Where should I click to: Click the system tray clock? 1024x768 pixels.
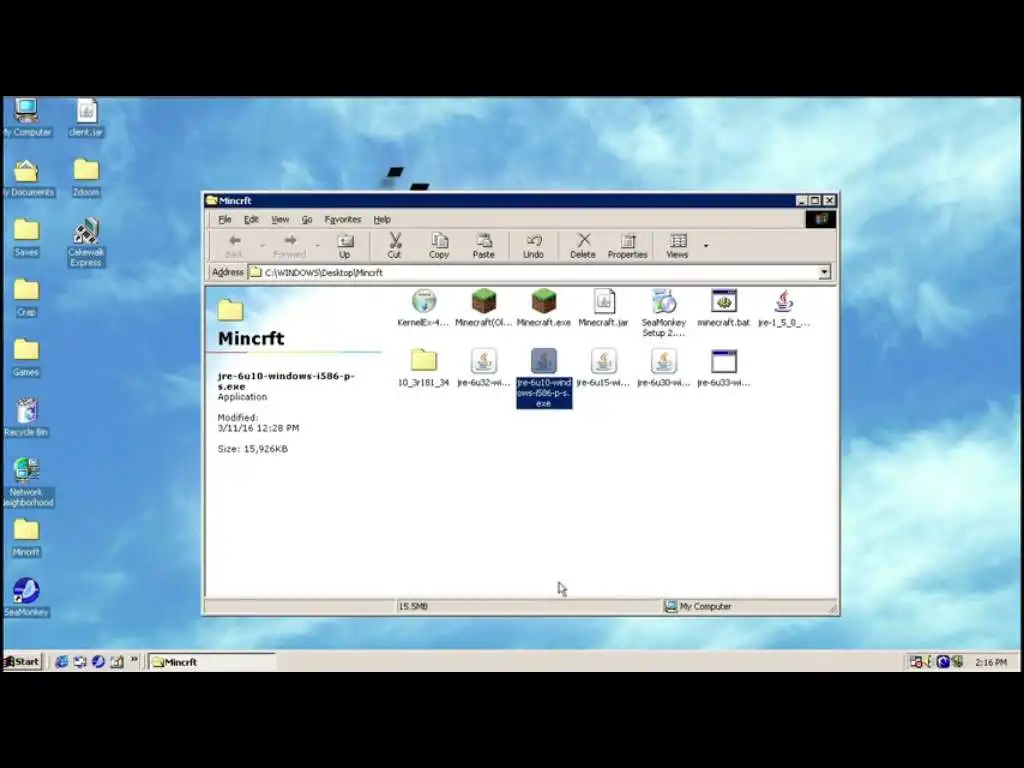[991, 662]
